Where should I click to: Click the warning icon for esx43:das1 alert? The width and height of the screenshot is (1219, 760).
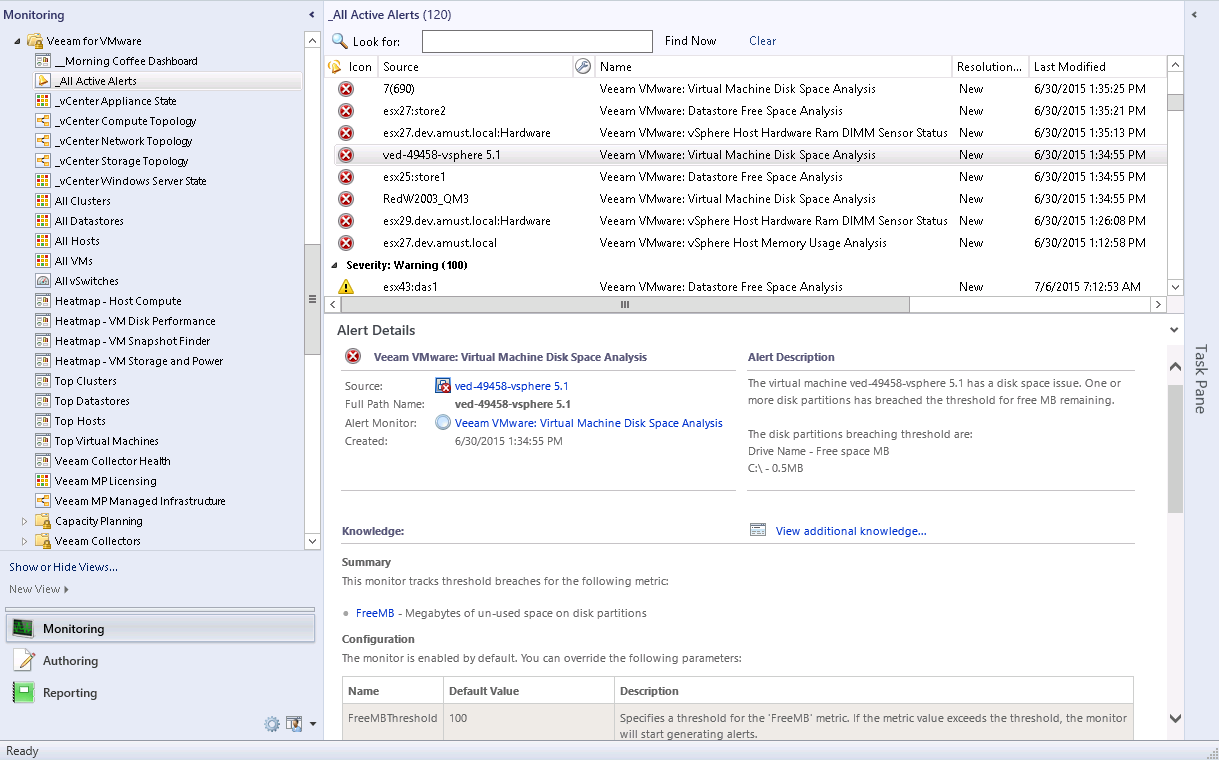[346, 287]
